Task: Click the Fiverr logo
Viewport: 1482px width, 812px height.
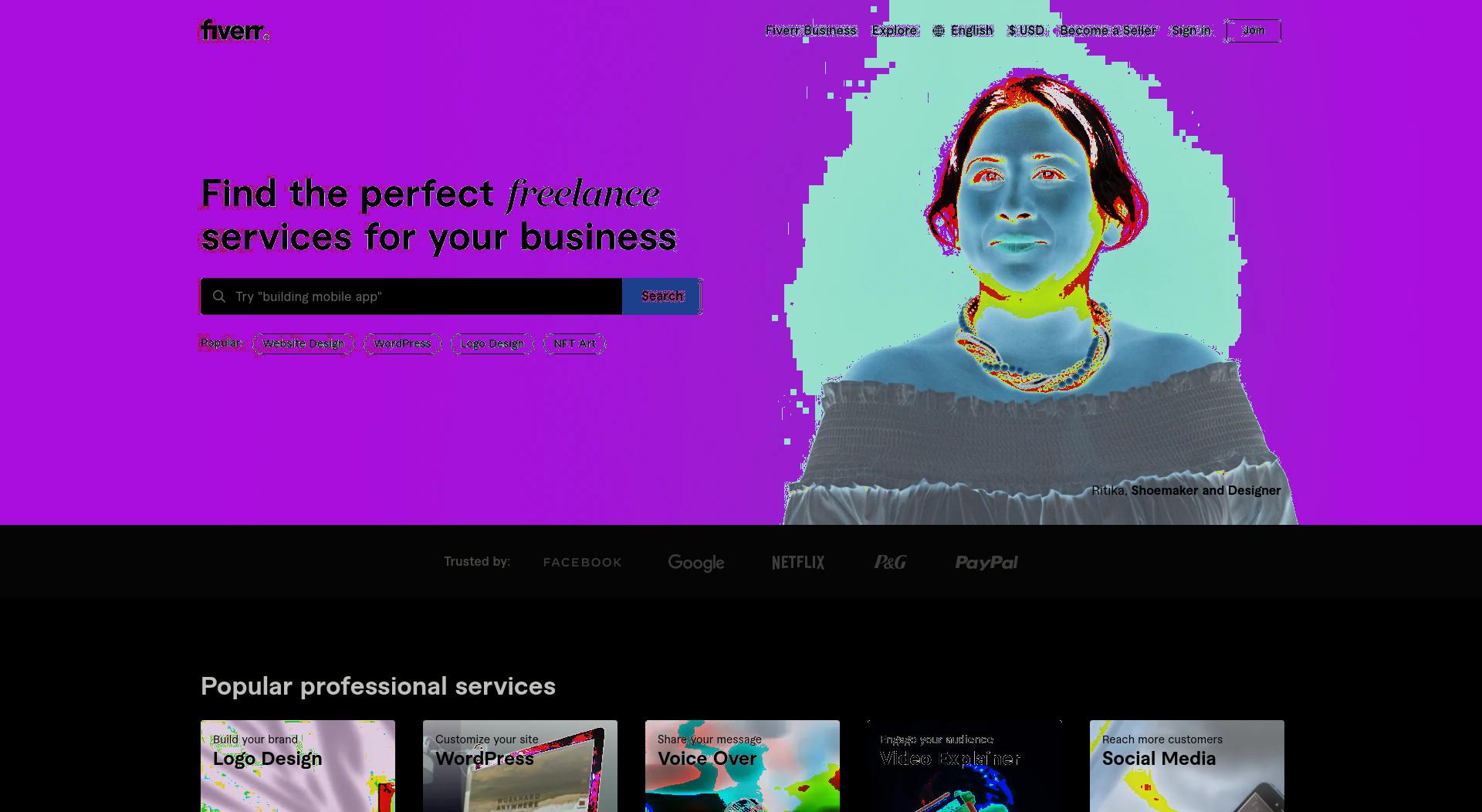Action: coord(235,31)
